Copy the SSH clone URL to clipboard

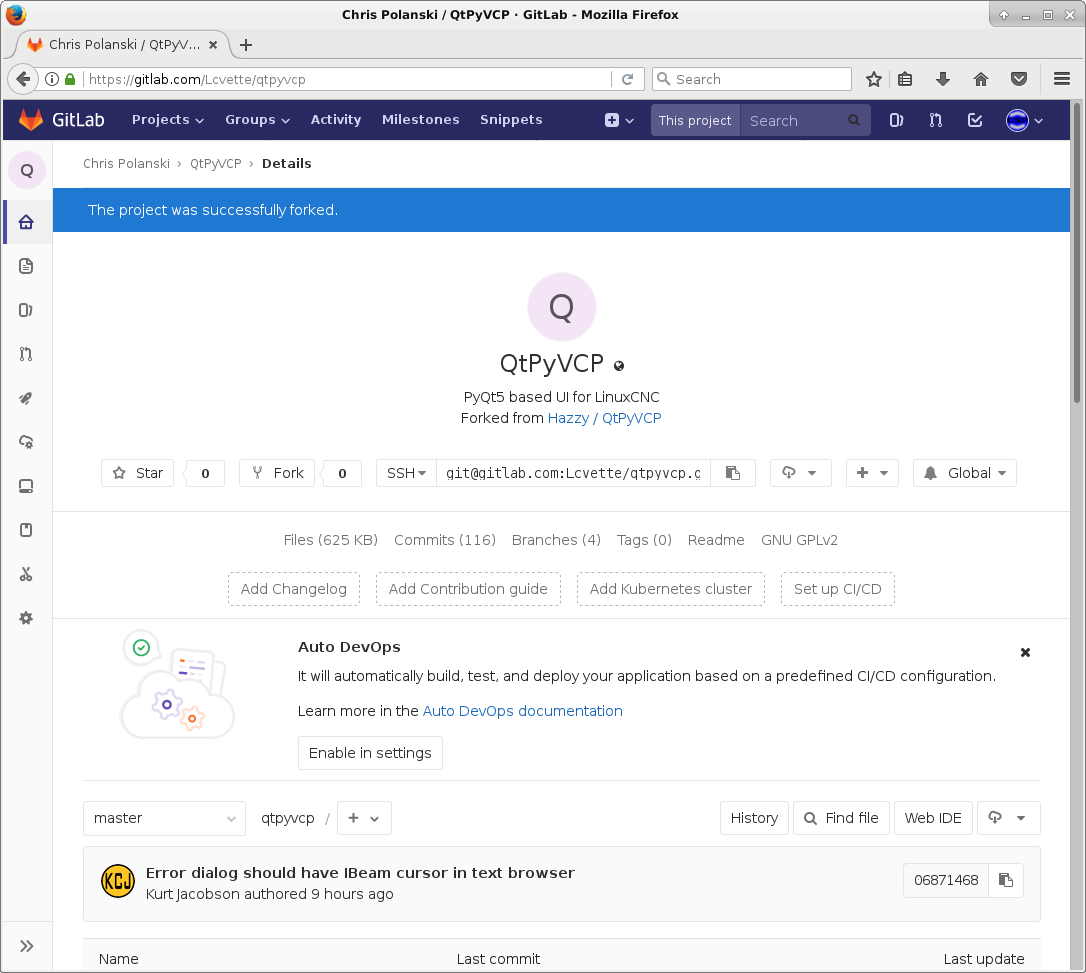click(733, 473)
